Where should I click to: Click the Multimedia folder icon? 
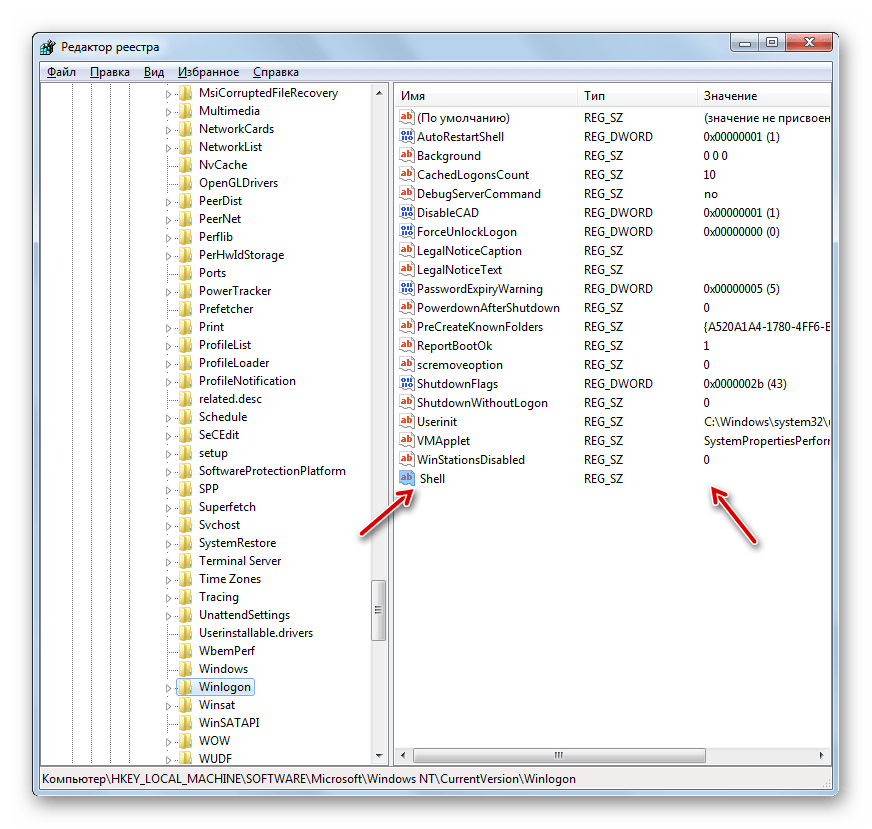(x=186, y=111)
